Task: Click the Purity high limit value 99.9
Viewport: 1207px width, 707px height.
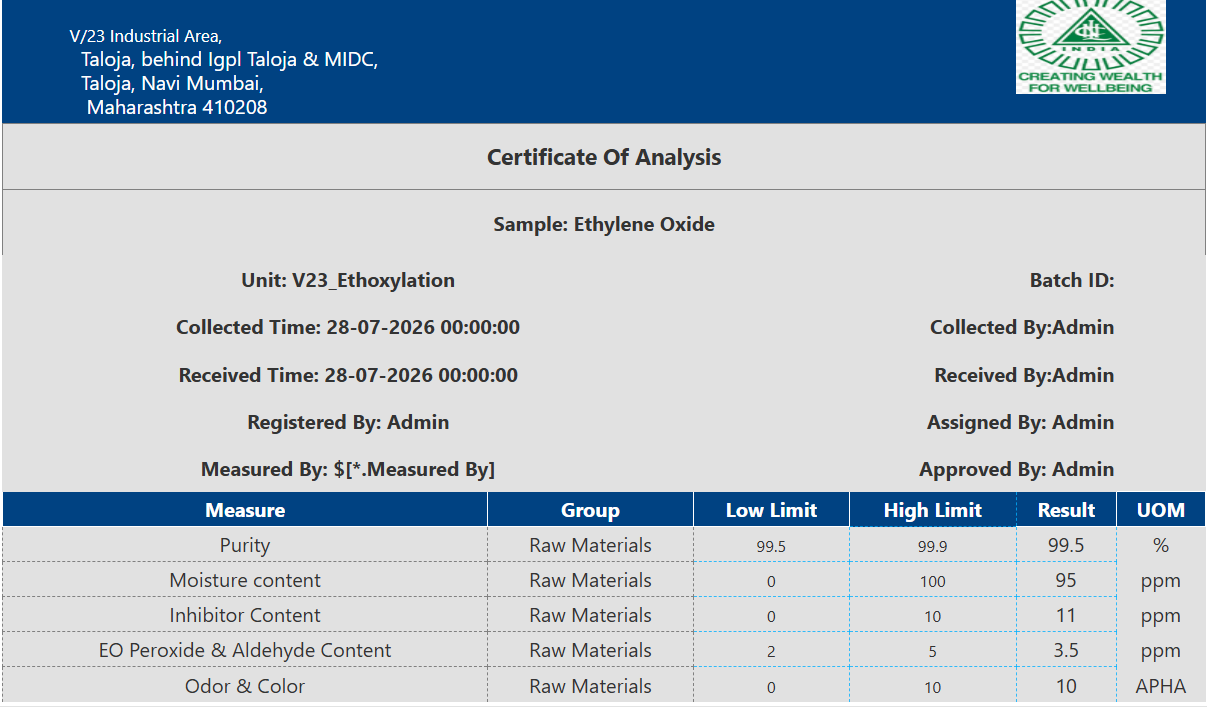Action: point(933,546)
